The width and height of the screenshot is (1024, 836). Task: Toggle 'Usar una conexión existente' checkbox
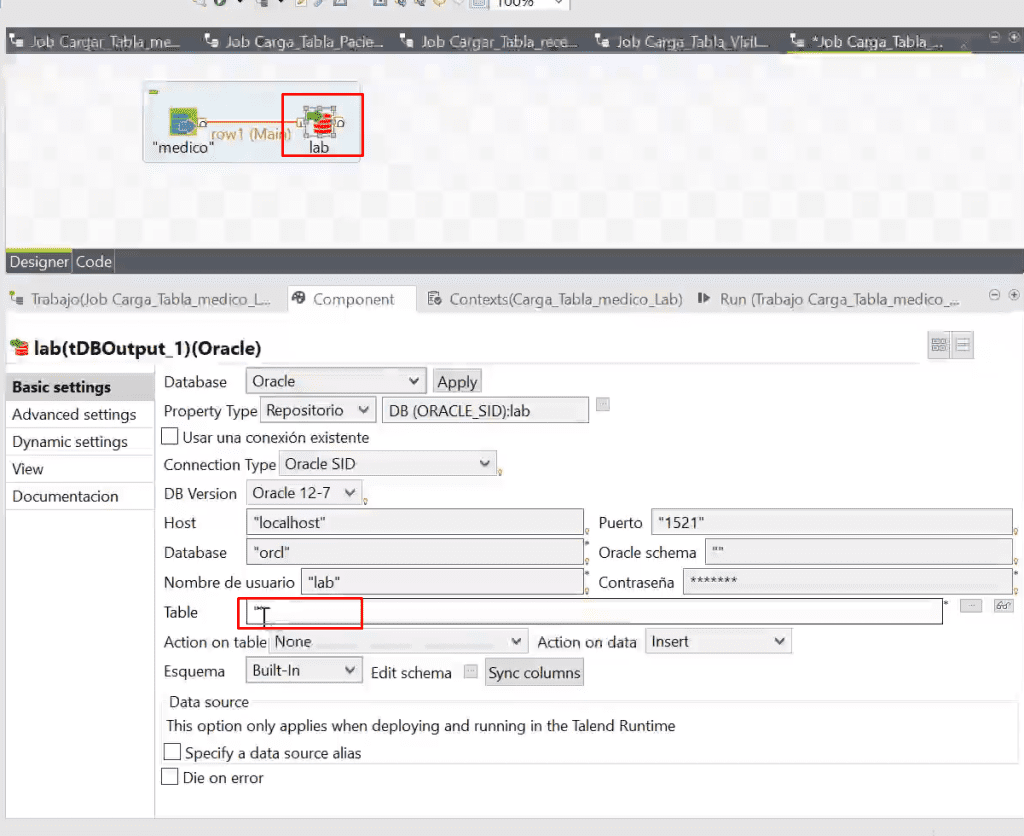(x=170, y=436)
